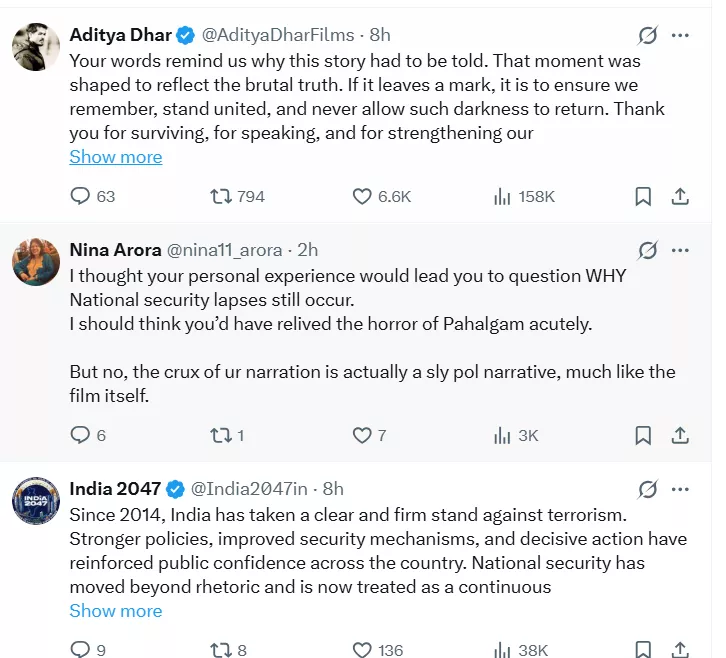Share India 2047's tweet
726x658 pixels.
[x=679, y=650]
